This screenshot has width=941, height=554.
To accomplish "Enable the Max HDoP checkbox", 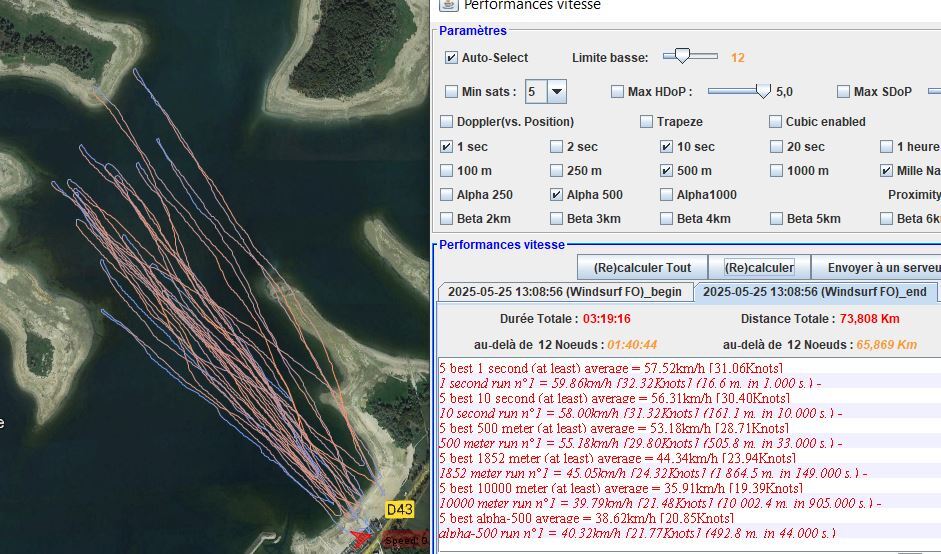I will (x=617, y=91).
